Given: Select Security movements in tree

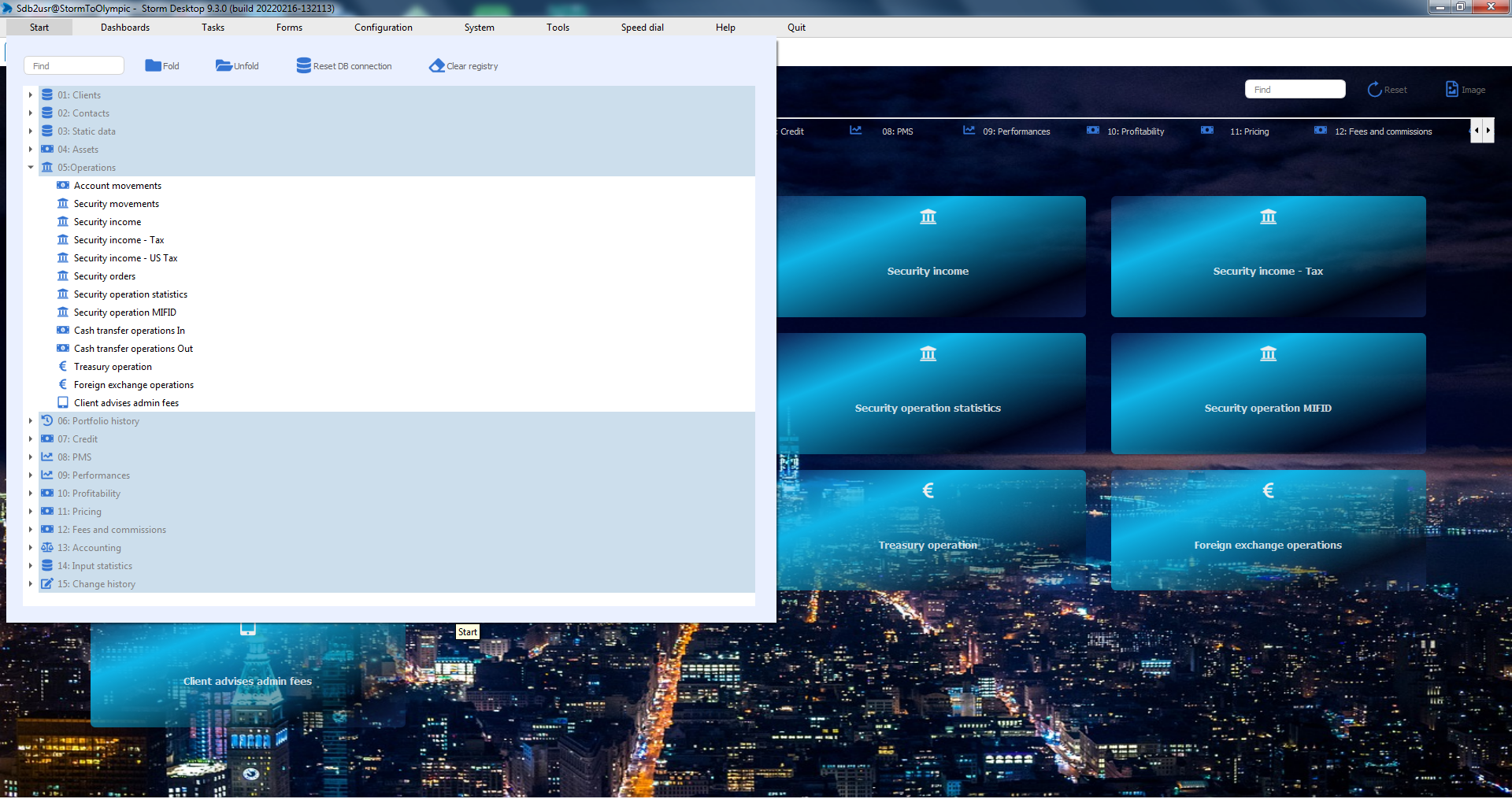Looking at the screenshot, I should point(117,203).
